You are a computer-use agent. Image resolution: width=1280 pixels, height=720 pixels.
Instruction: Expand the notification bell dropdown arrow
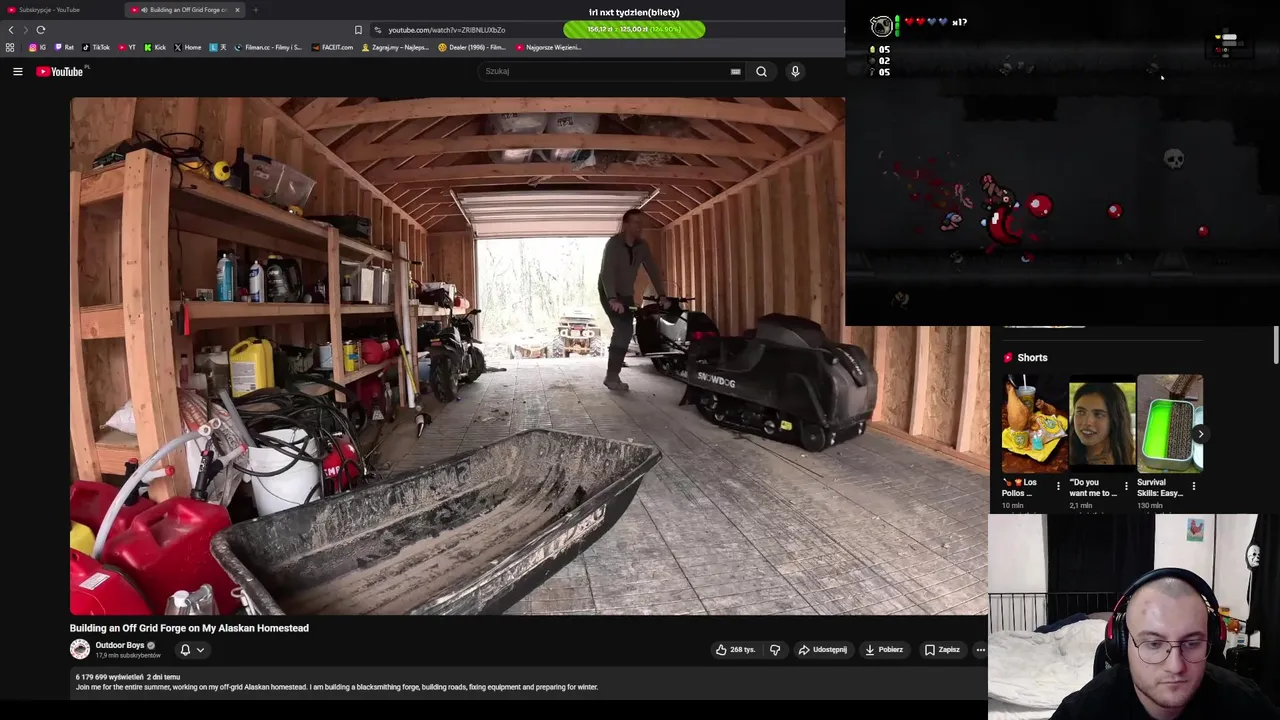[x=200, y=650]
